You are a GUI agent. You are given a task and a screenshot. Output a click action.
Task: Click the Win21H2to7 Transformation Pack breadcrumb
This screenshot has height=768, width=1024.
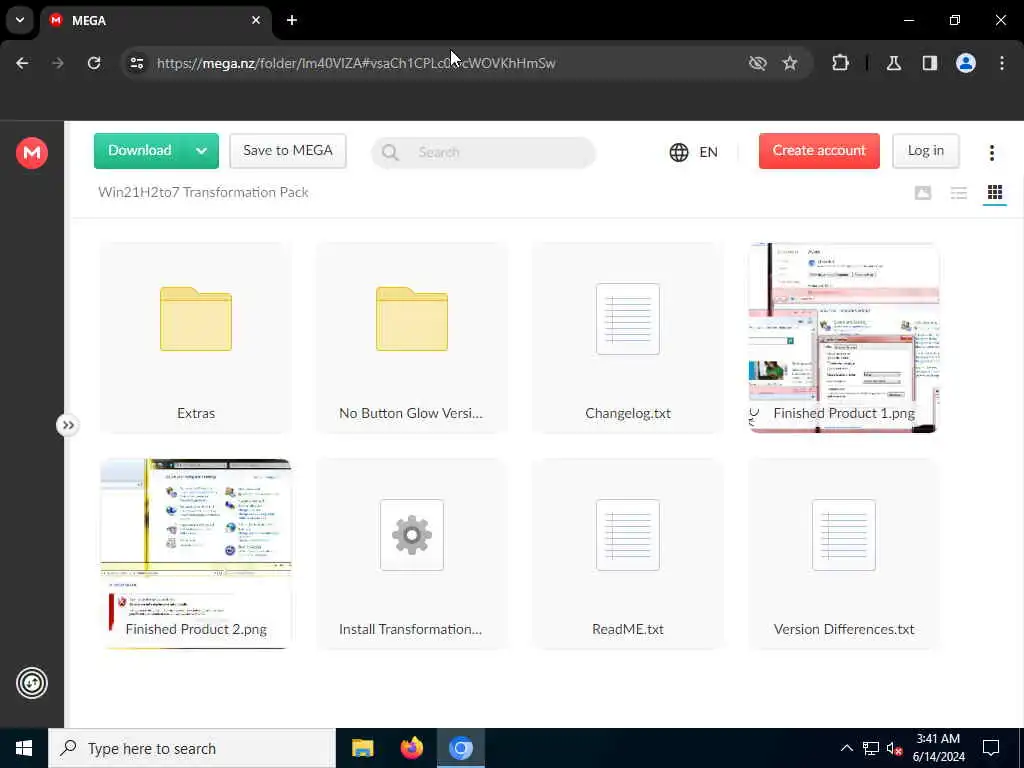point(203,192)
